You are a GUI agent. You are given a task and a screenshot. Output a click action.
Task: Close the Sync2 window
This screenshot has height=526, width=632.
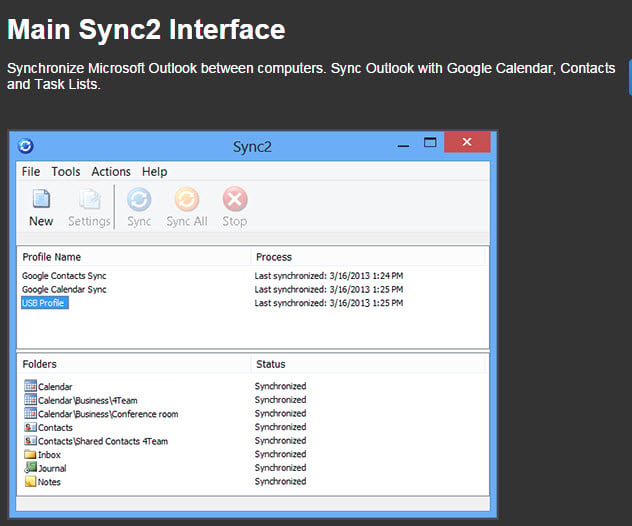pos(467,142)
